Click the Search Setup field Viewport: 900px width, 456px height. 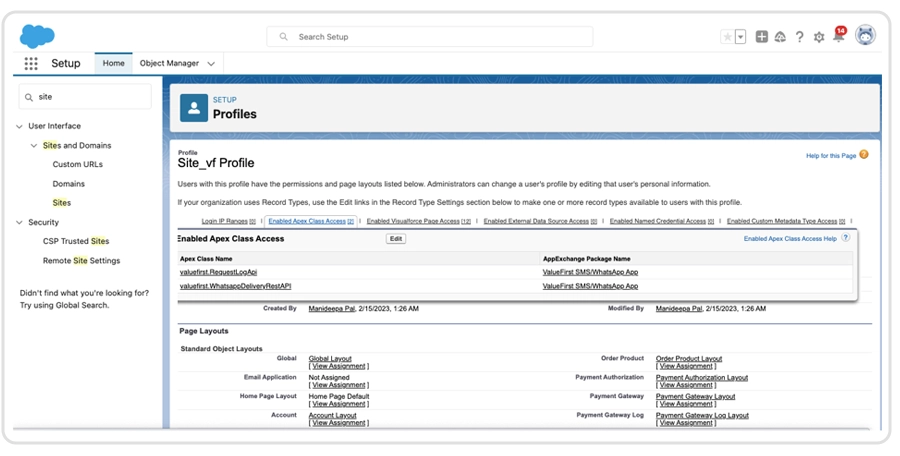point(430,37)
